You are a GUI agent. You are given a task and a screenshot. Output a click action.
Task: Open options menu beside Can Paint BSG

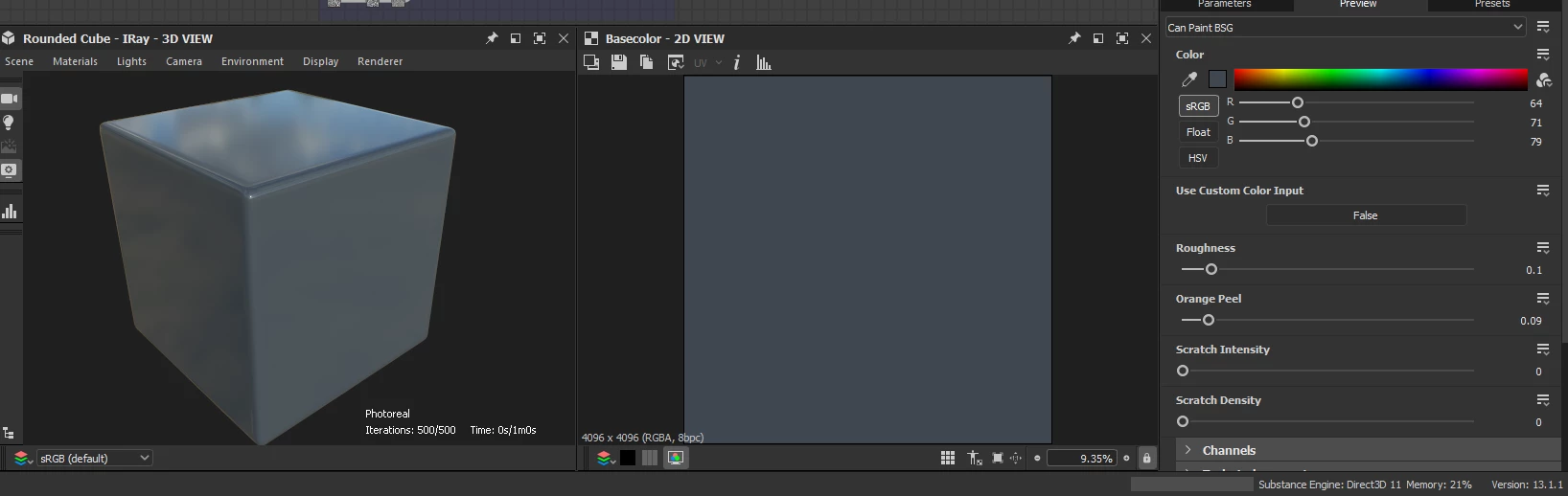[x=1543, y=27]
